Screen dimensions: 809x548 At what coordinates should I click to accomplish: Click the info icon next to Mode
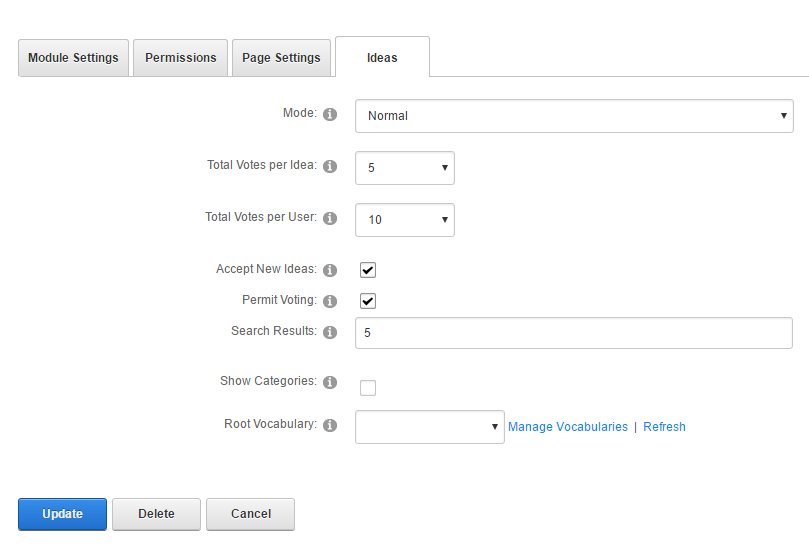click(x=330, y=115)
